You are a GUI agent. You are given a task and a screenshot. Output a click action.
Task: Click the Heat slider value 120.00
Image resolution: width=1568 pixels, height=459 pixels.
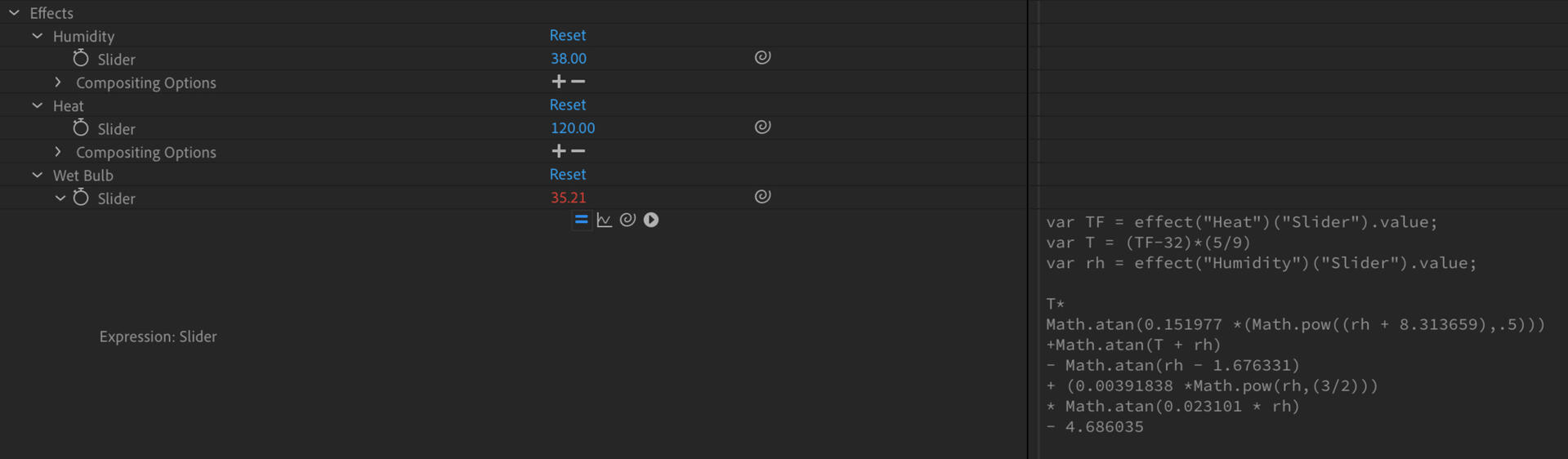pos(572,128)
